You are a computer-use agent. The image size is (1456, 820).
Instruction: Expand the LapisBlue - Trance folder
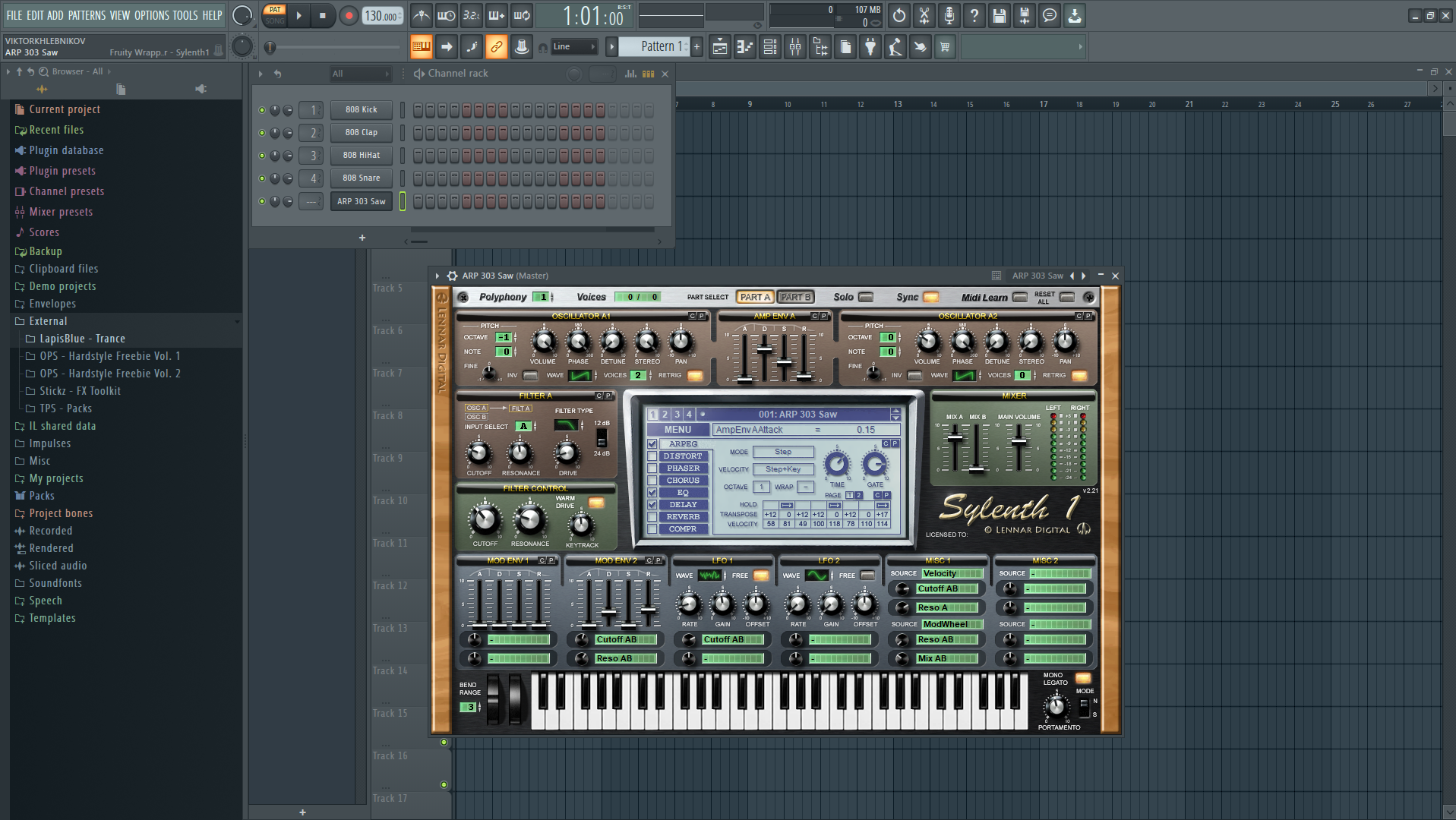pos(82,339)
